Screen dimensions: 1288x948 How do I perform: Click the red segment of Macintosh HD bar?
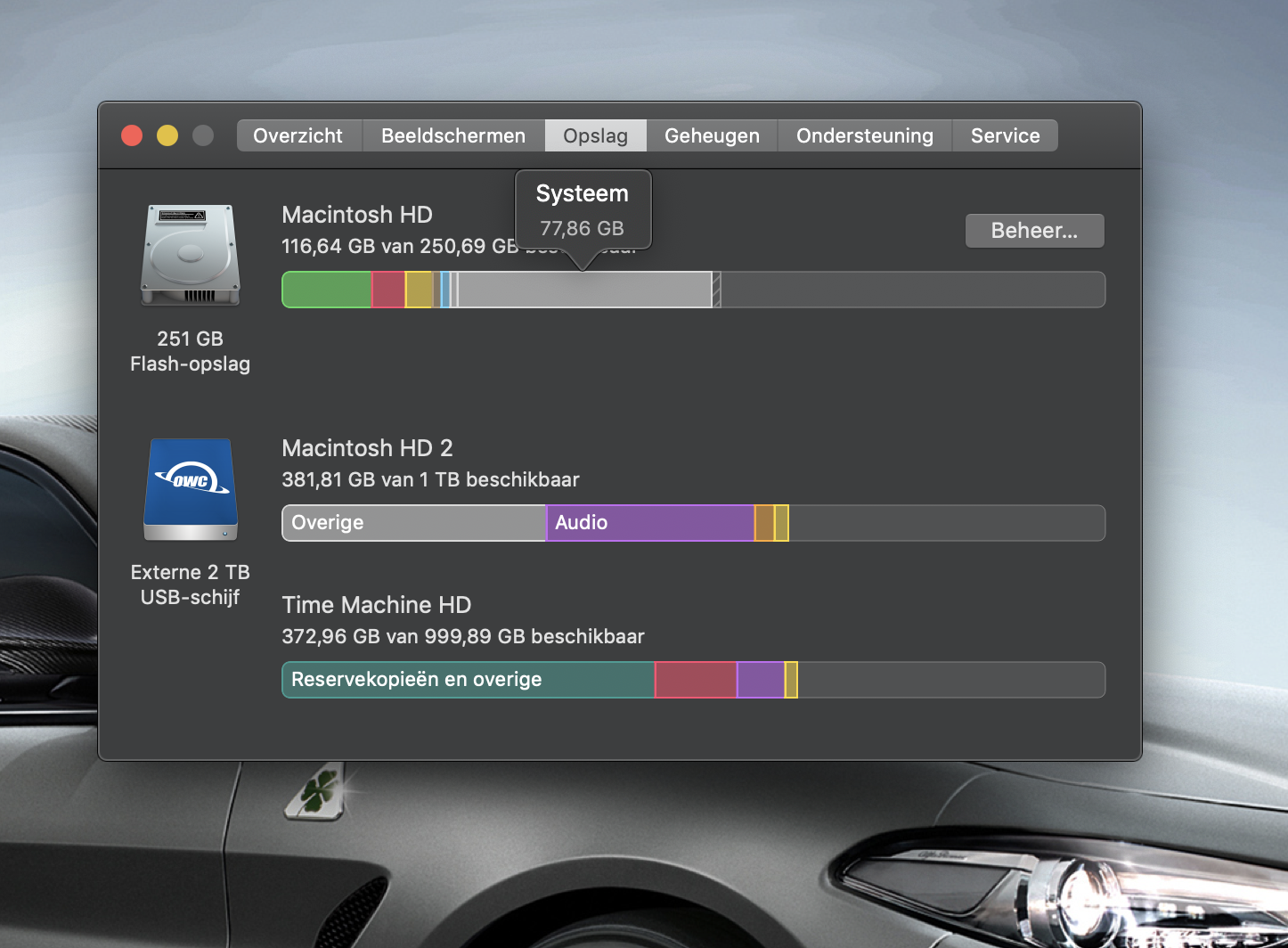387,290
